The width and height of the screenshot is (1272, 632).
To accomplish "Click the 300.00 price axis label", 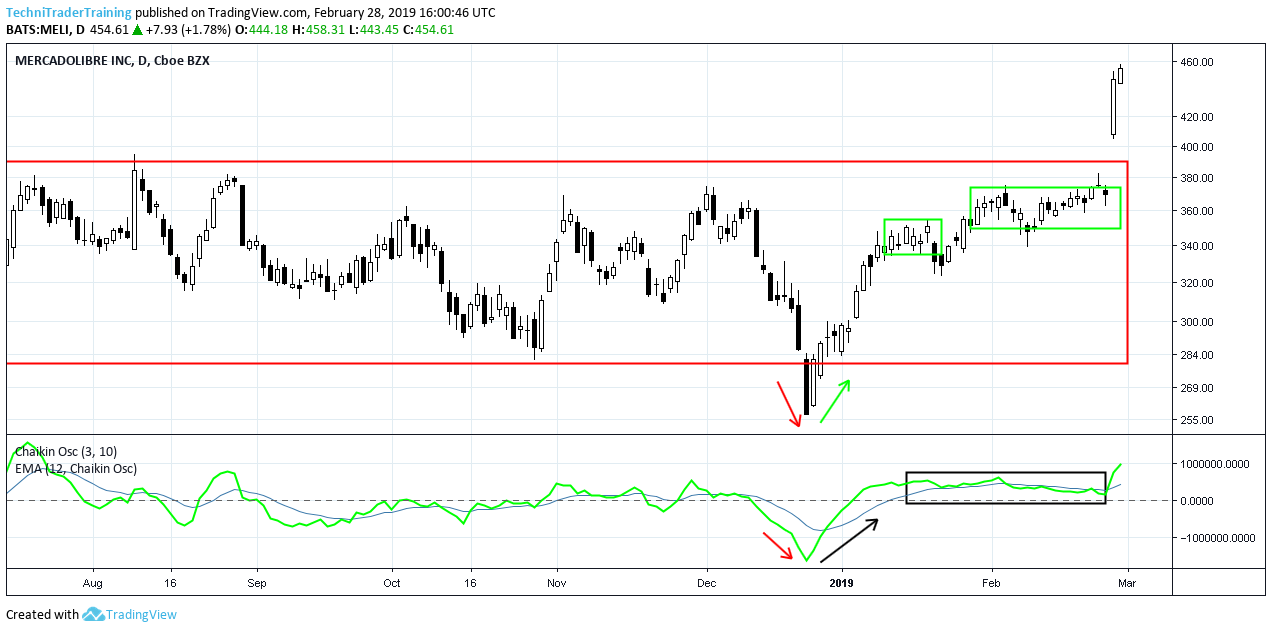I will [x=1197, y=322].
